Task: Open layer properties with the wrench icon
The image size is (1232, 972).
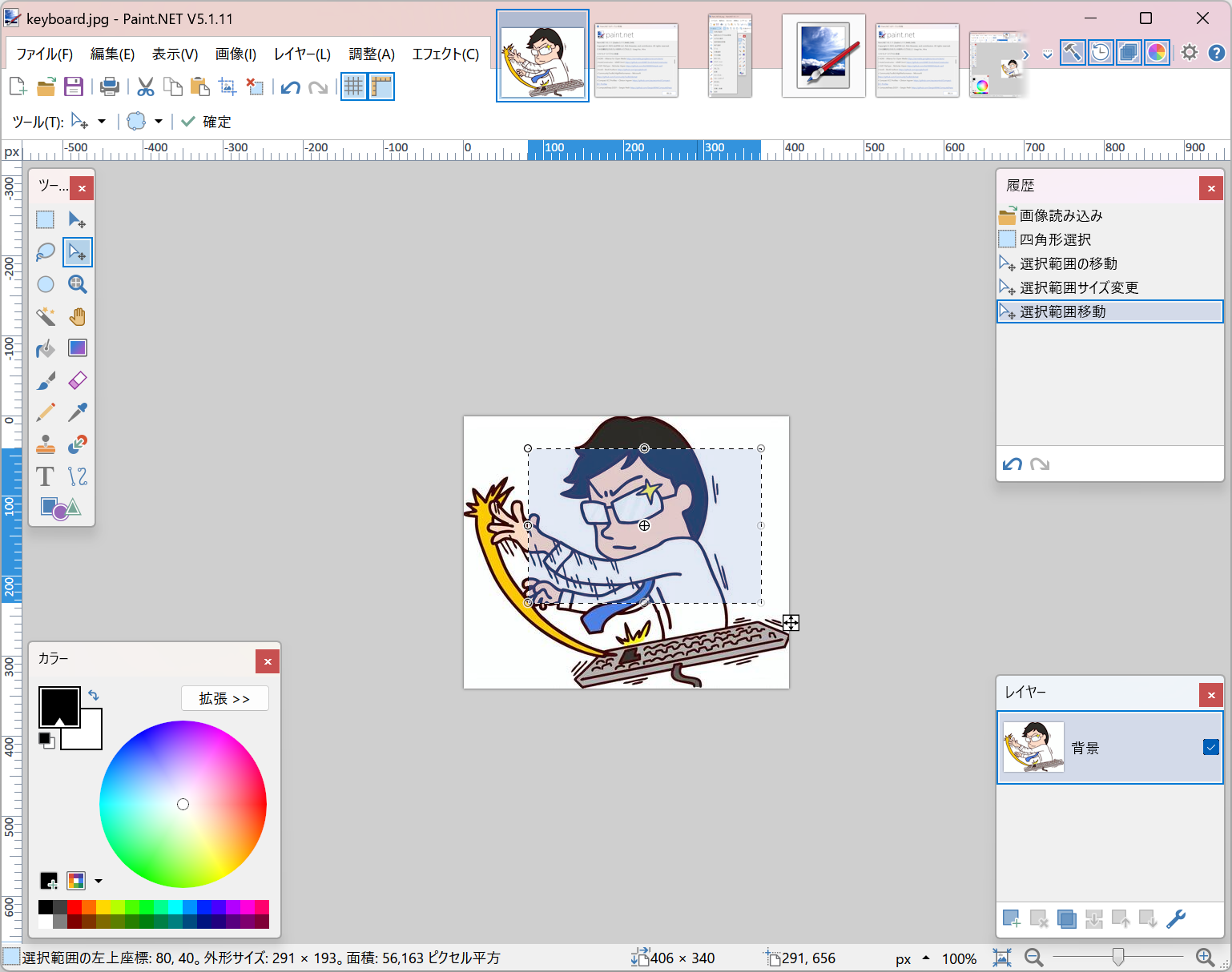Action: [1176, 919]
